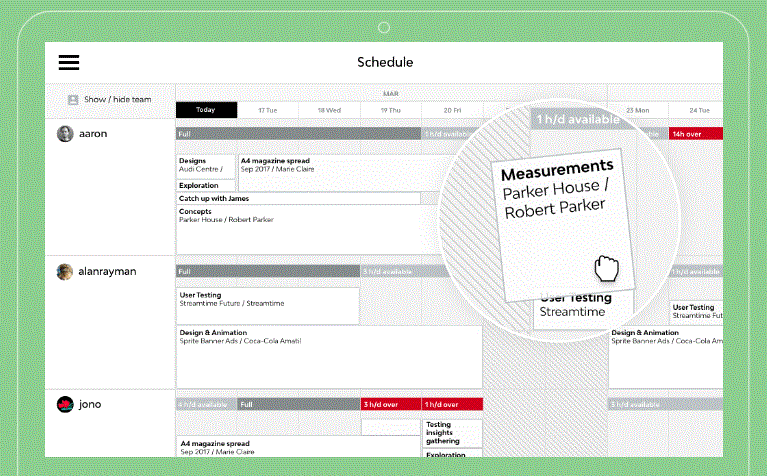The height and width of the screenshot is (476, 767).
Task: Select the 18 Wed date column
Action: click(x=329, y=110)
